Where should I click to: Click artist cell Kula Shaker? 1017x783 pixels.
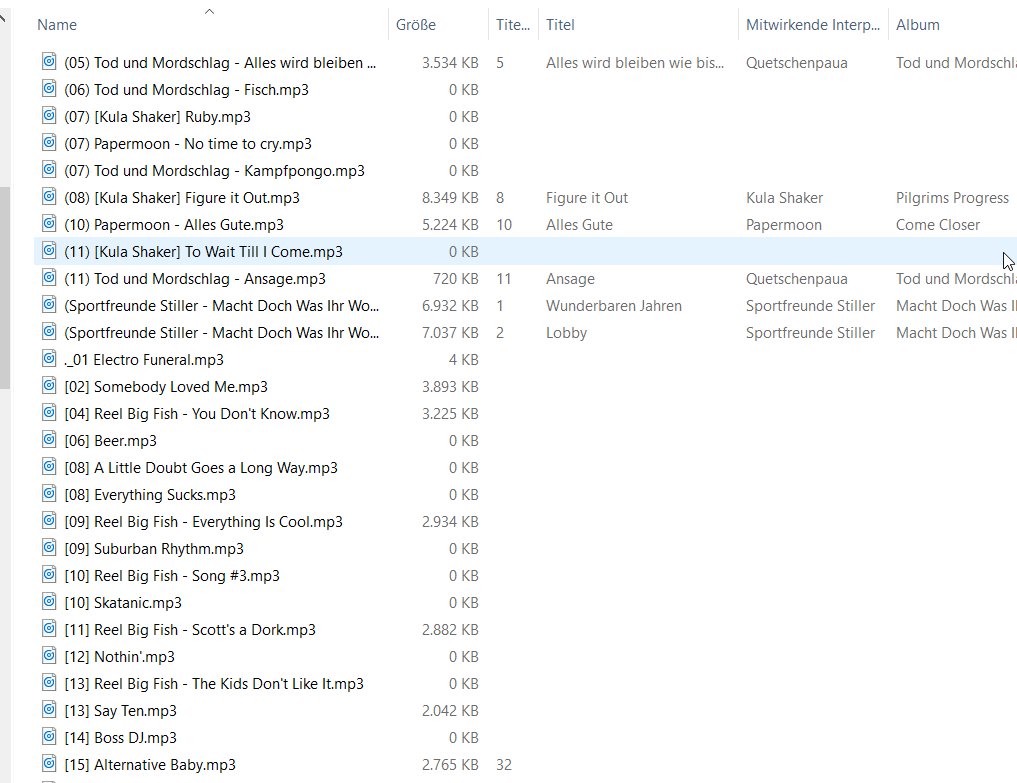point(784,198)
